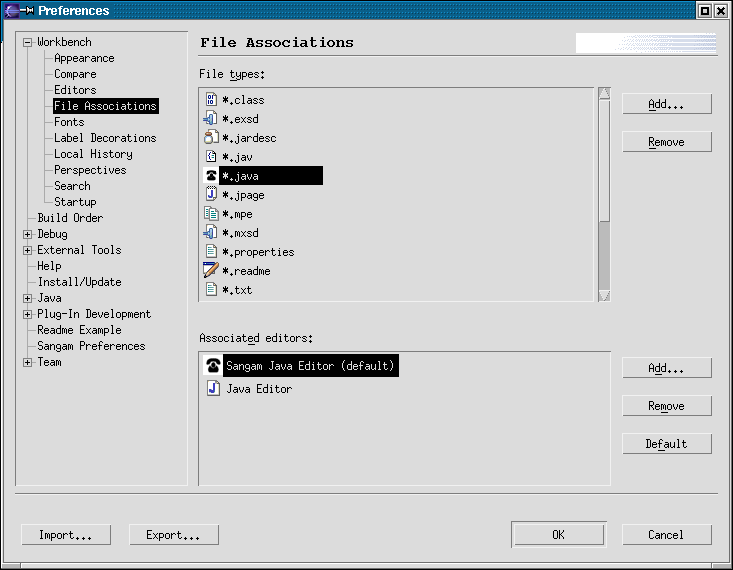
Task: Click the *.jardesc file icon
Action: 210,138
